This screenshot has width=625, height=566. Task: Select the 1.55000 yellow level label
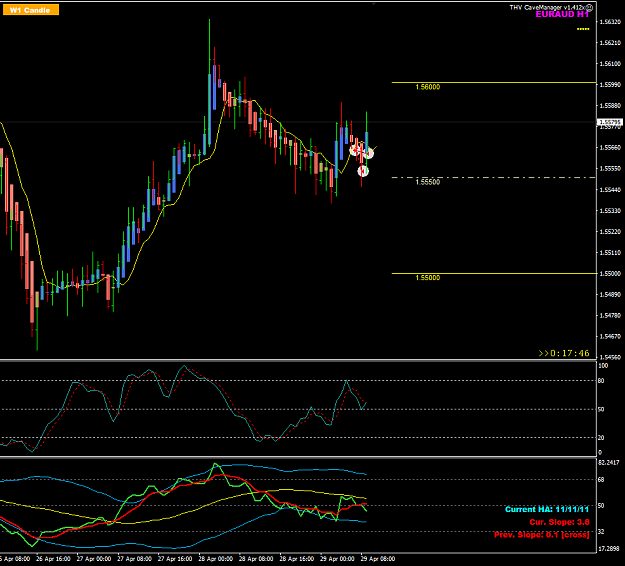428,278
